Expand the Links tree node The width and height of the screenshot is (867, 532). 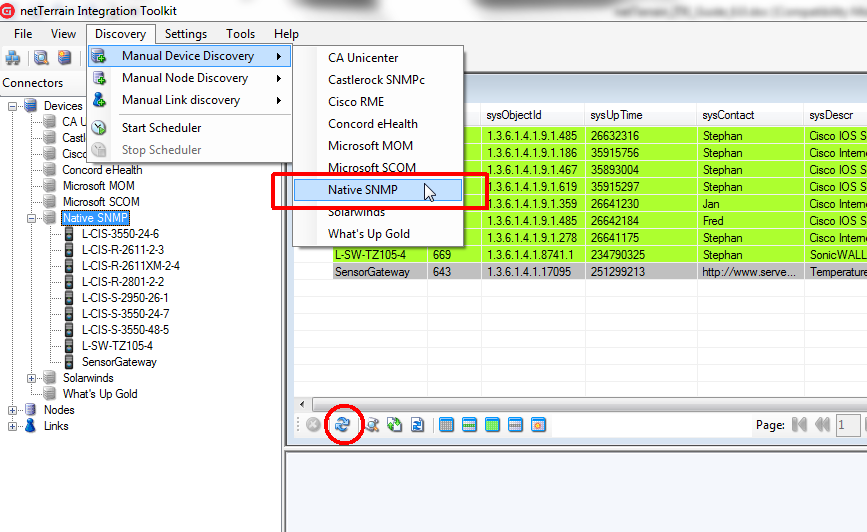(13, 426)
